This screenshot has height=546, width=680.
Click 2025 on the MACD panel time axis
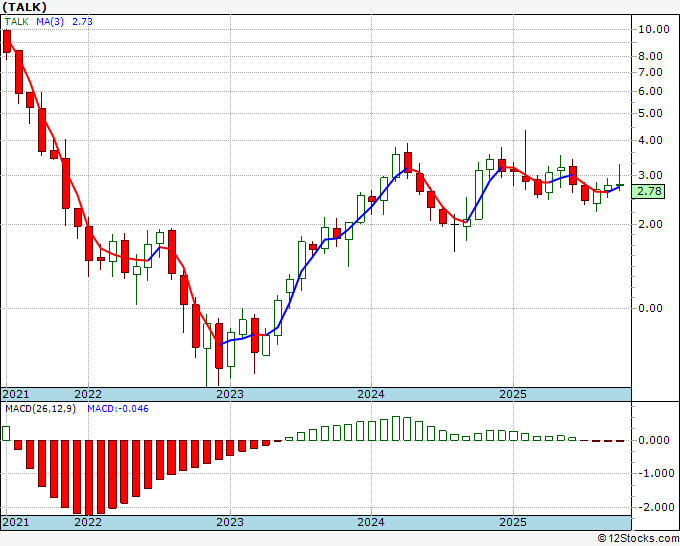point(513,522)
